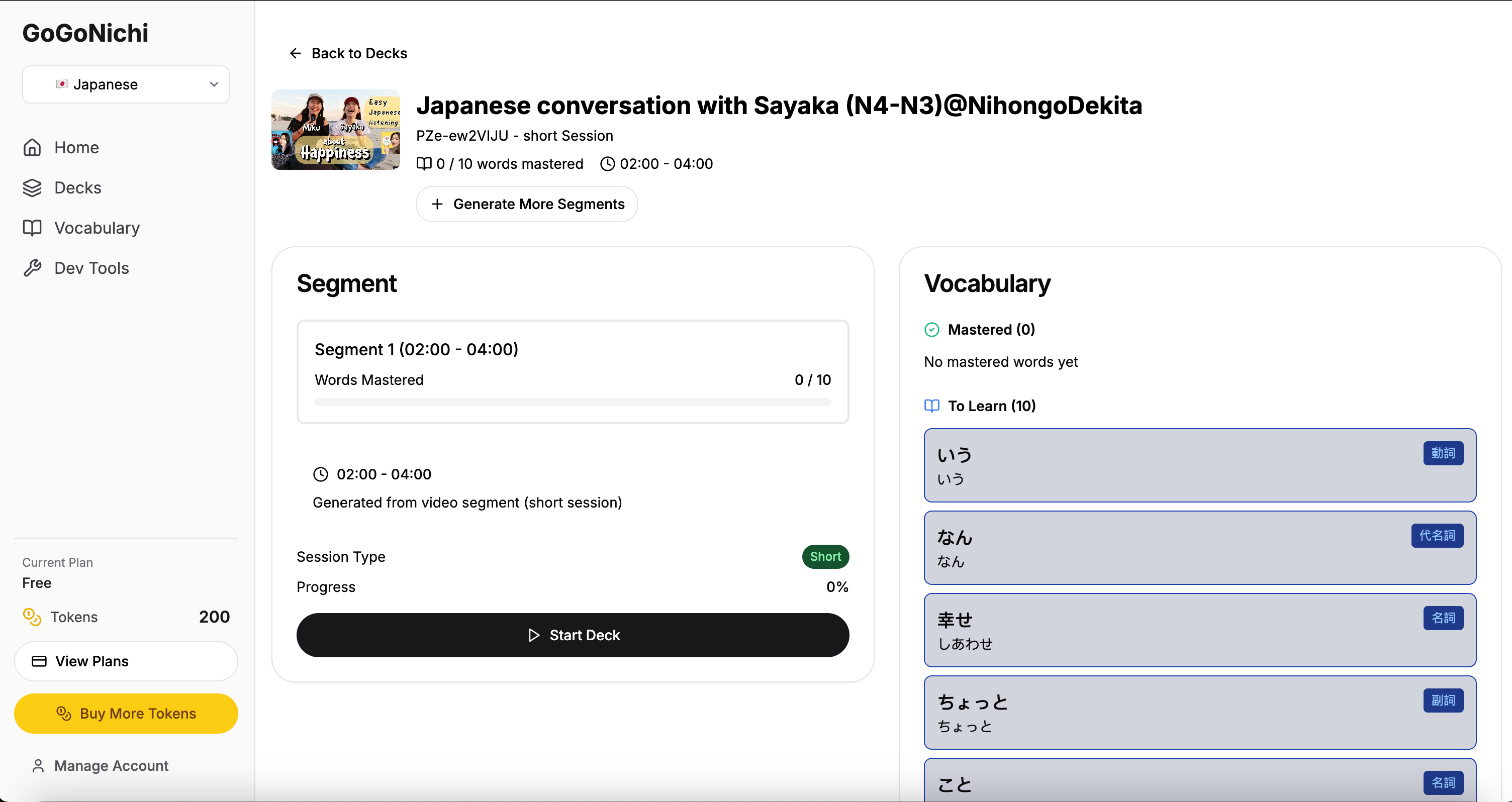Image resolution: width=1512 pixels, height=802 pixels.
Task: Open the Japanese language dropdown
Action: pos(126,84)
